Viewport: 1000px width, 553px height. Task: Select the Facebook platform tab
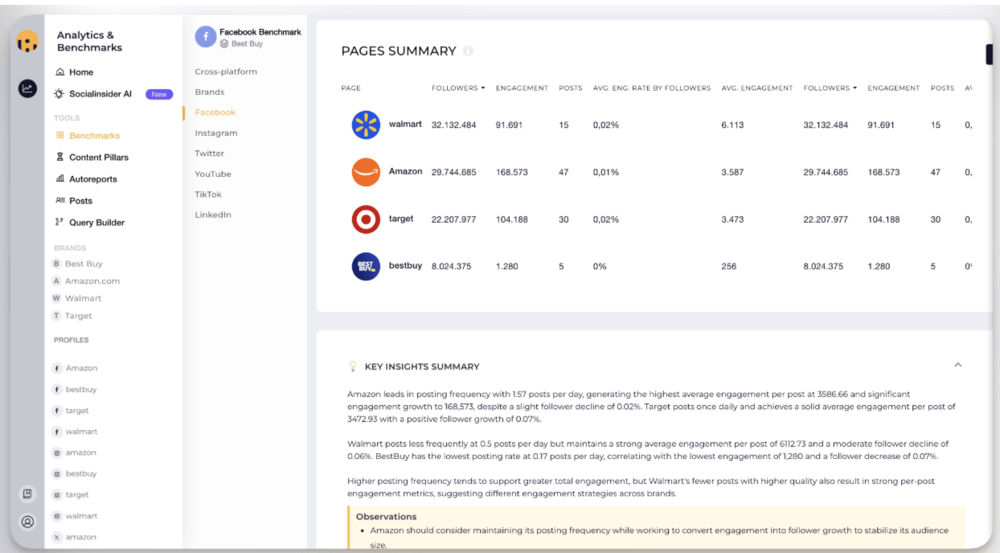[215, 112]
